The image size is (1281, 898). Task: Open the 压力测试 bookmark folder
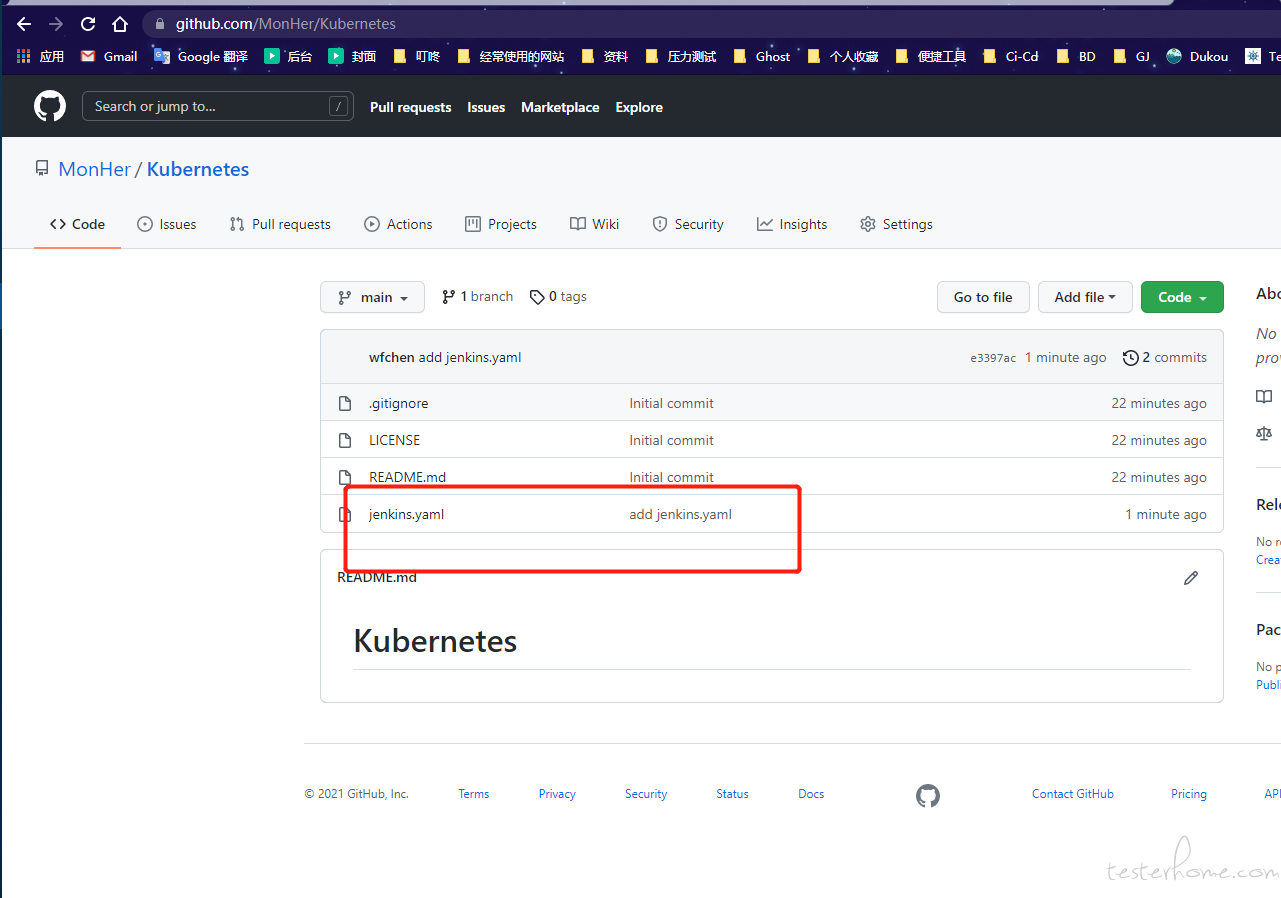680,56
